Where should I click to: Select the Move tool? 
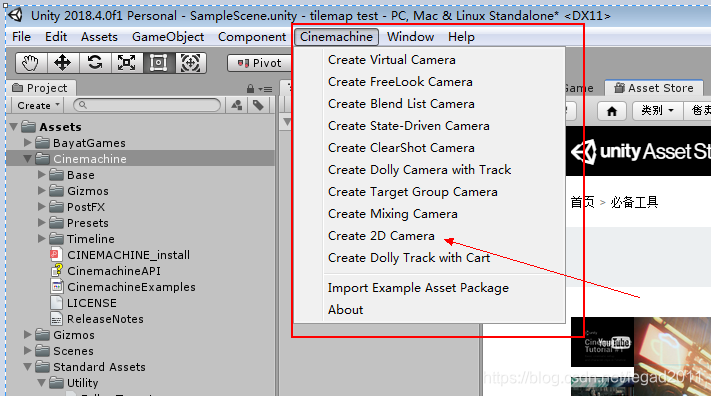[63, 63]
